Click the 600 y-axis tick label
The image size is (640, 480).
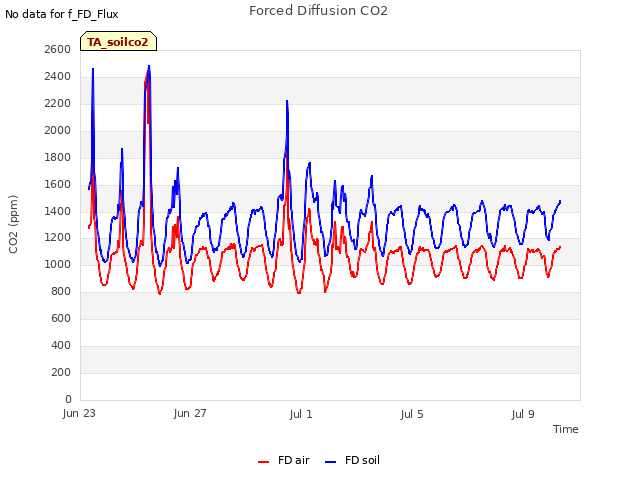pyautogui.click(x=61, y=318)
